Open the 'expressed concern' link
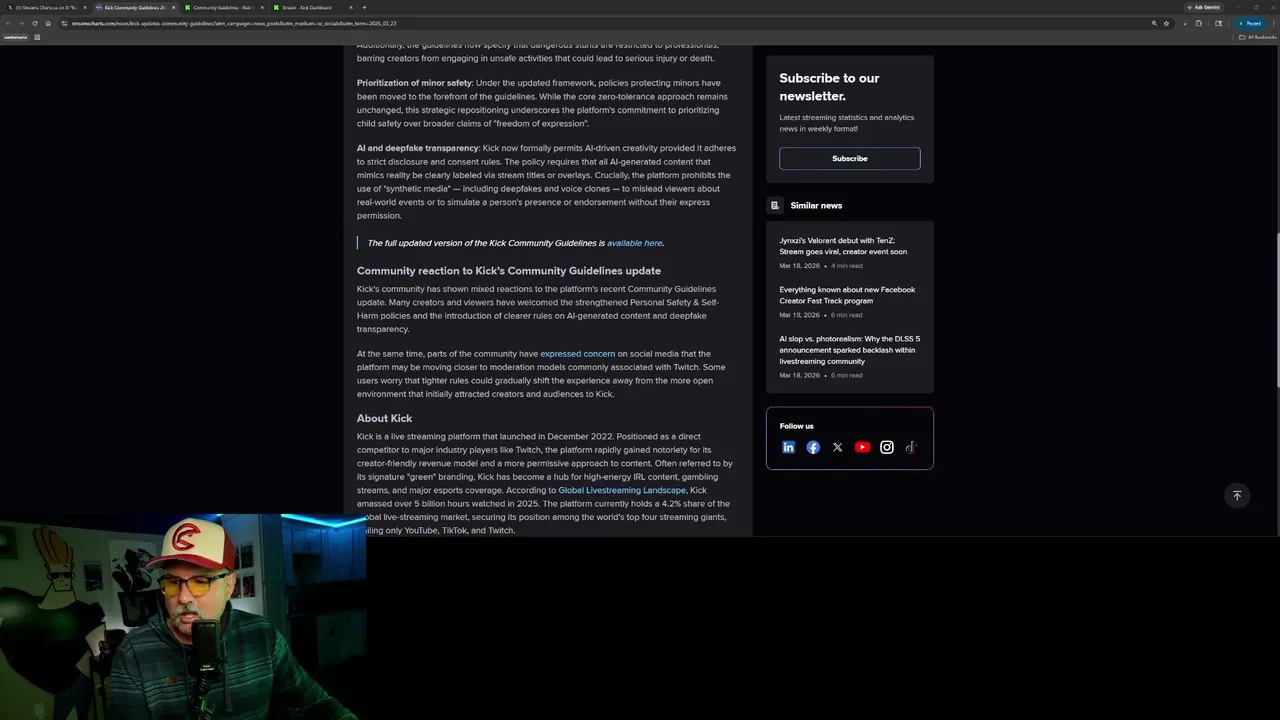 577,354
